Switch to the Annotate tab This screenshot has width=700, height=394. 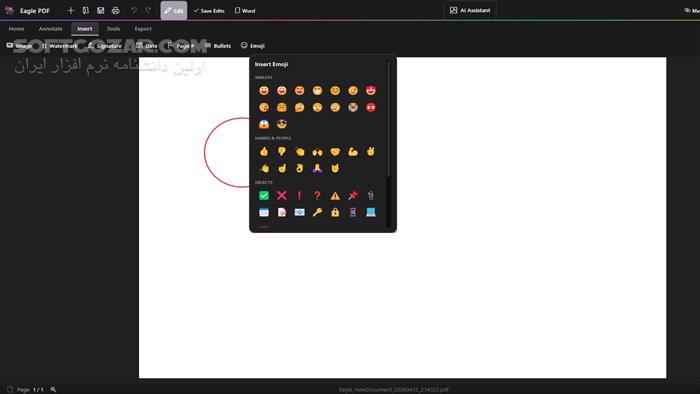point(50,29)
